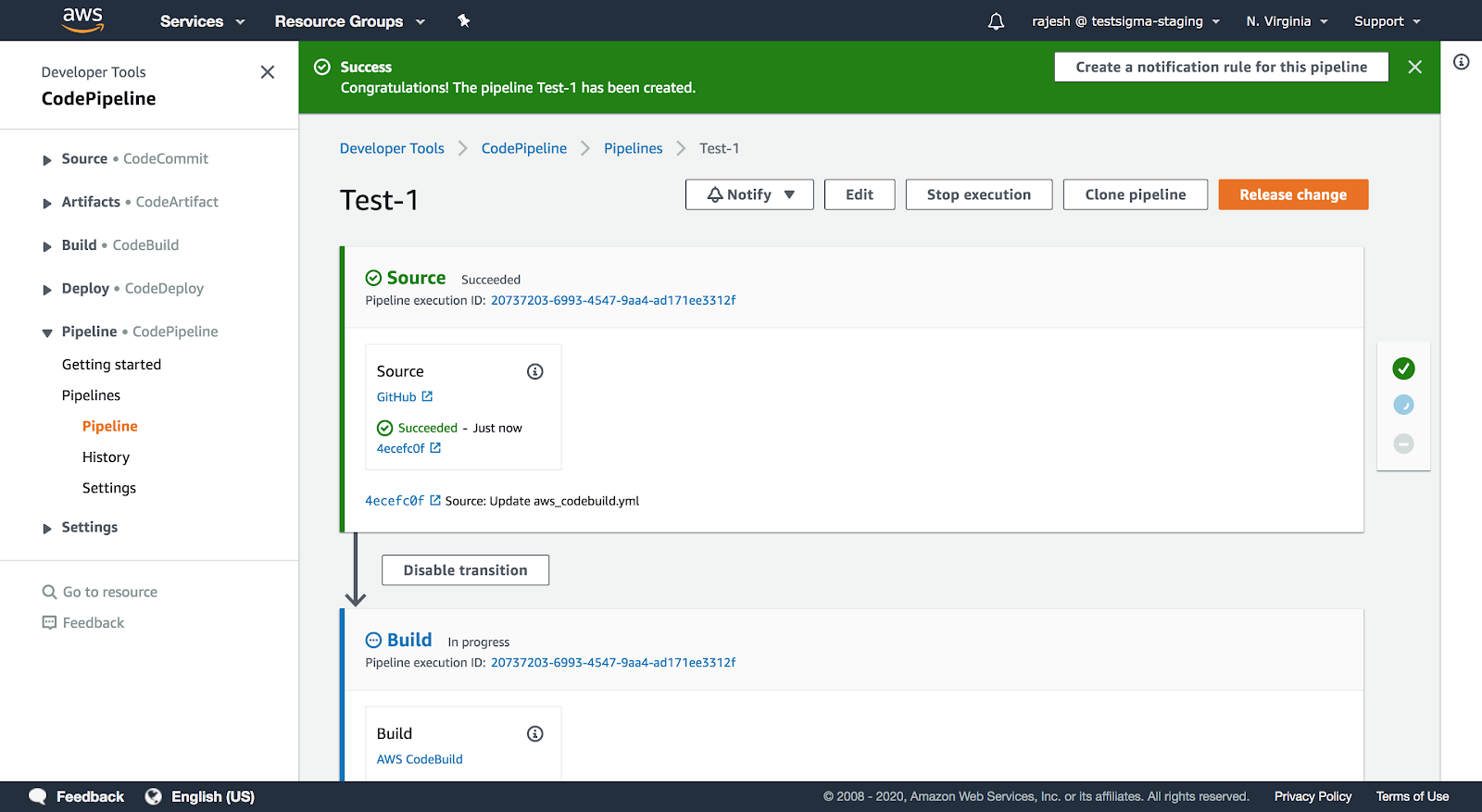1482x812 pixels.
Task: Open 4ecefc0f link beside Update aws_codebuild.yml
Action: point(395,501)
